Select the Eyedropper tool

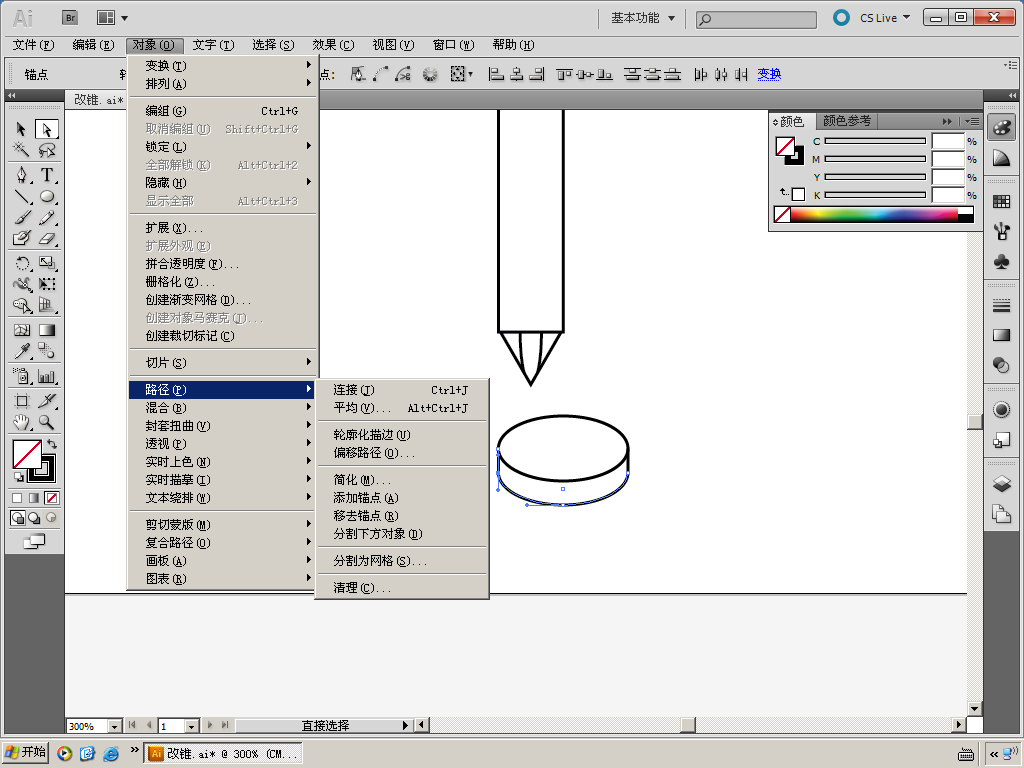pyautogui.click(x=21, y=351)
